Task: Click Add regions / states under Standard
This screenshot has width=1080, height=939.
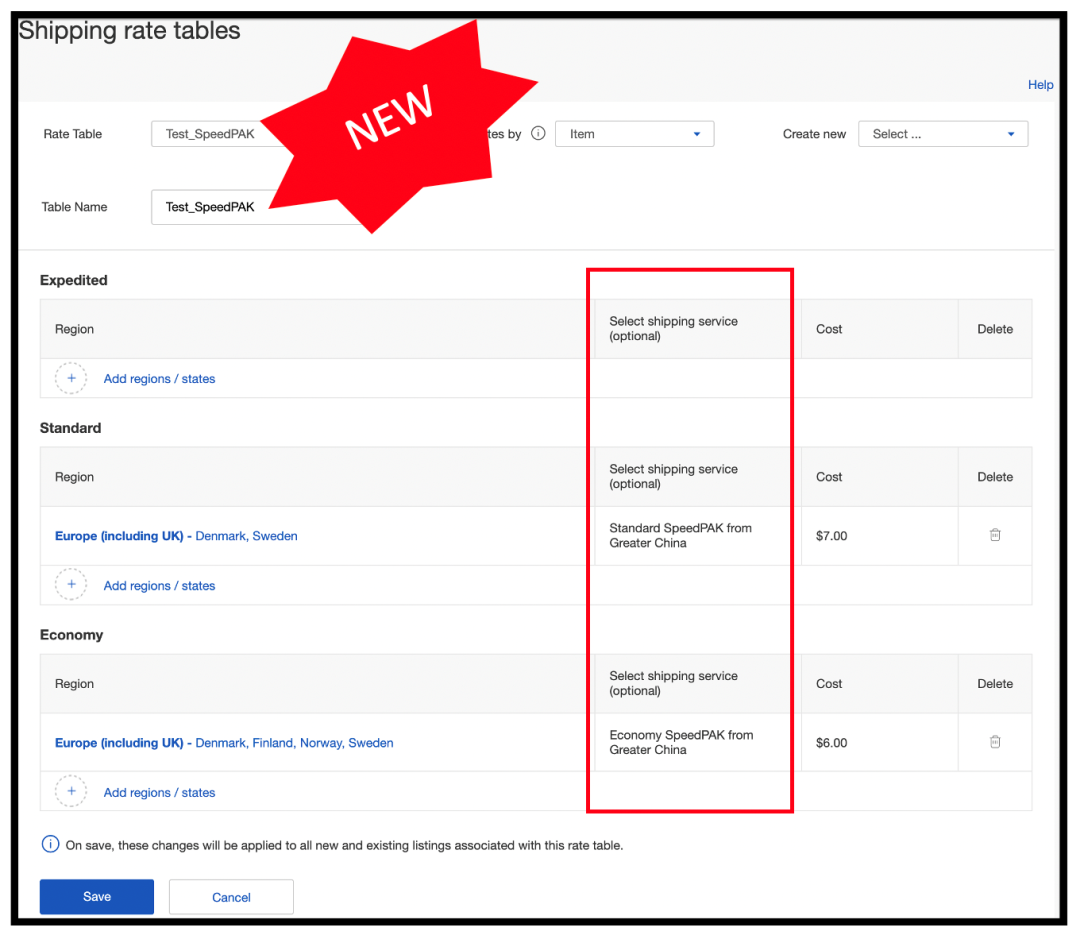Action: [x=159, y=586]
